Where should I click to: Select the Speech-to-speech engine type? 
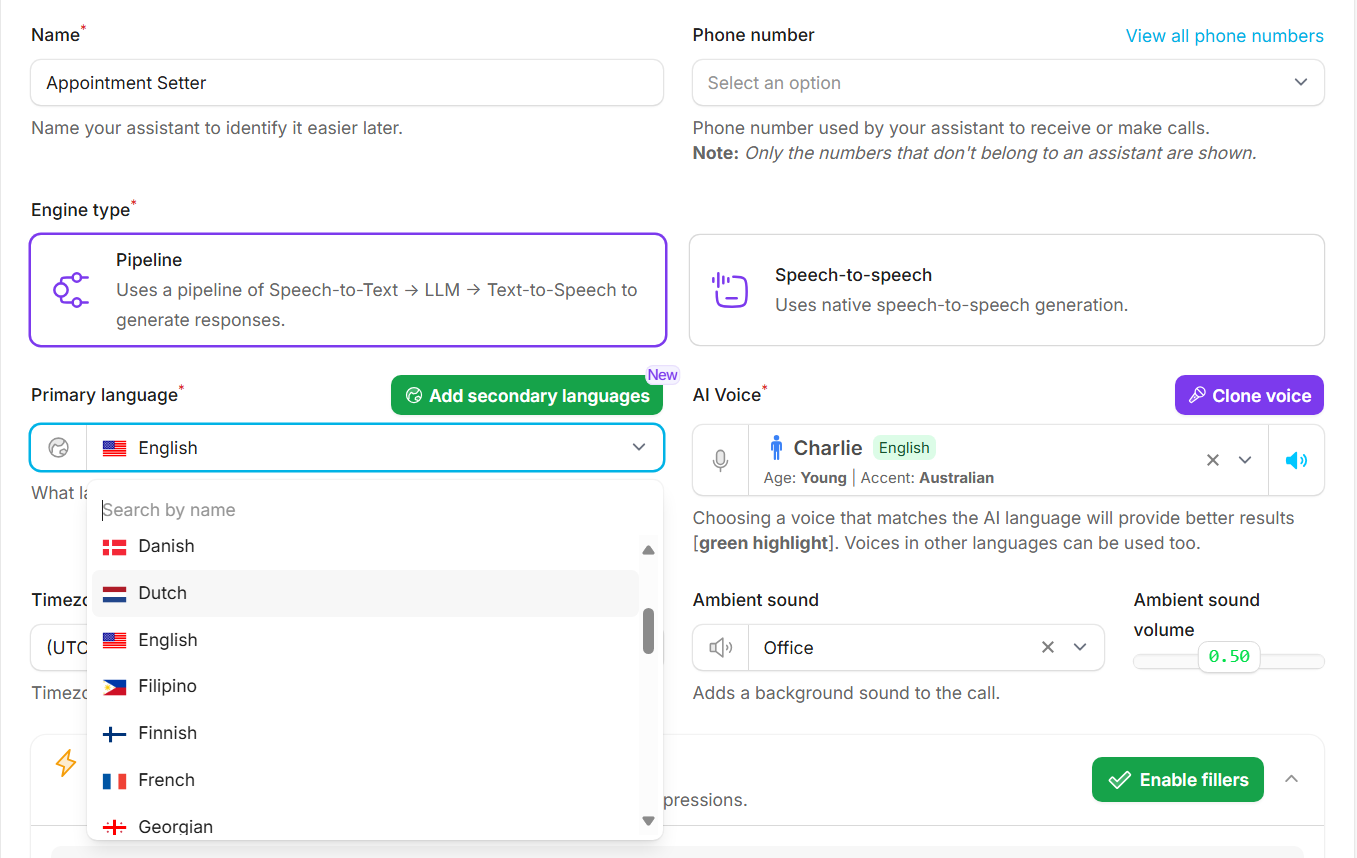(x=1006, y=290)
